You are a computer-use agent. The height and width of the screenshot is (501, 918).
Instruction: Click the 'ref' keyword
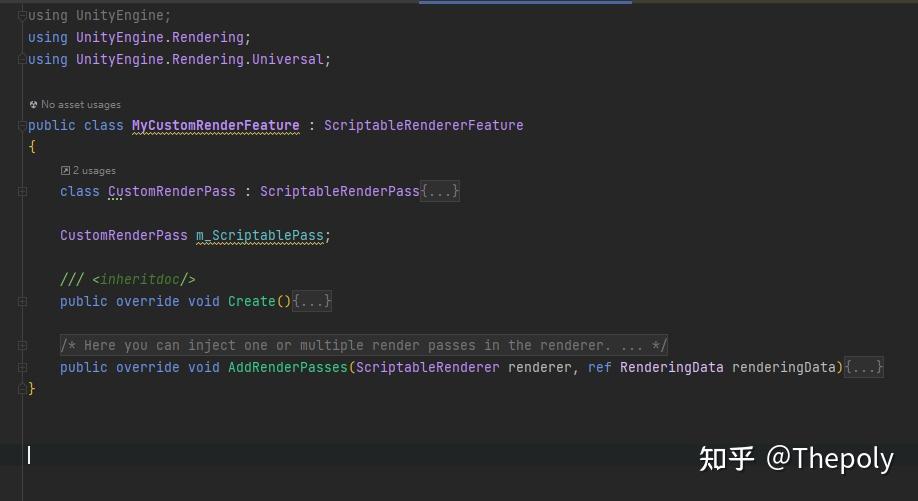(600, 368)
